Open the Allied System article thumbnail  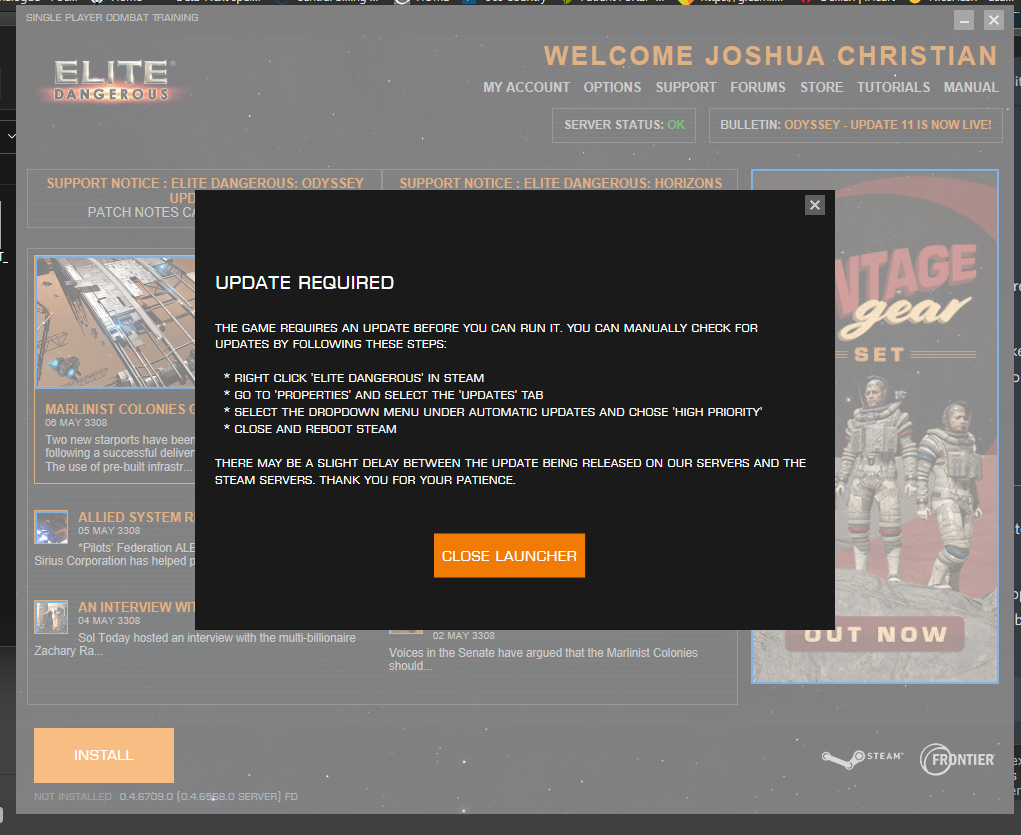click(x=51, y=527)
